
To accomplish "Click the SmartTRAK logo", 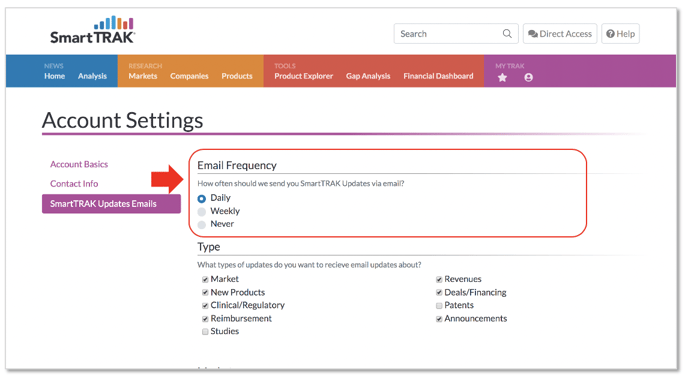I will (x=93, y=30).
